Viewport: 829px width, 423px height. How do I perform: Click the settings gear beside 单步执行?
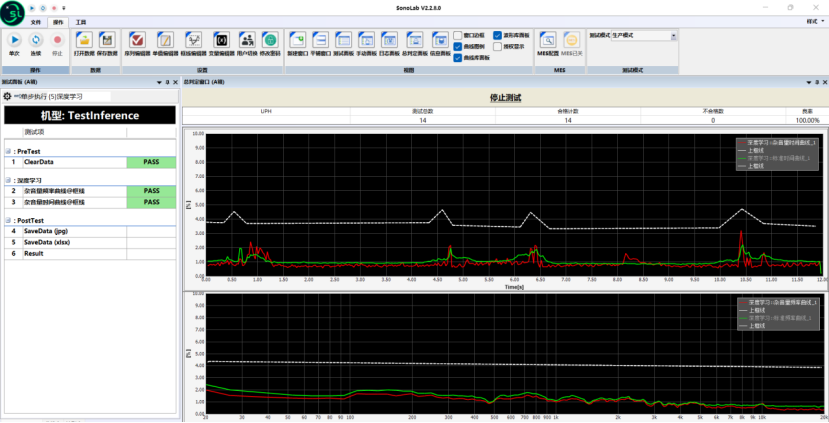pyautogui.click(x=7, y=96)
